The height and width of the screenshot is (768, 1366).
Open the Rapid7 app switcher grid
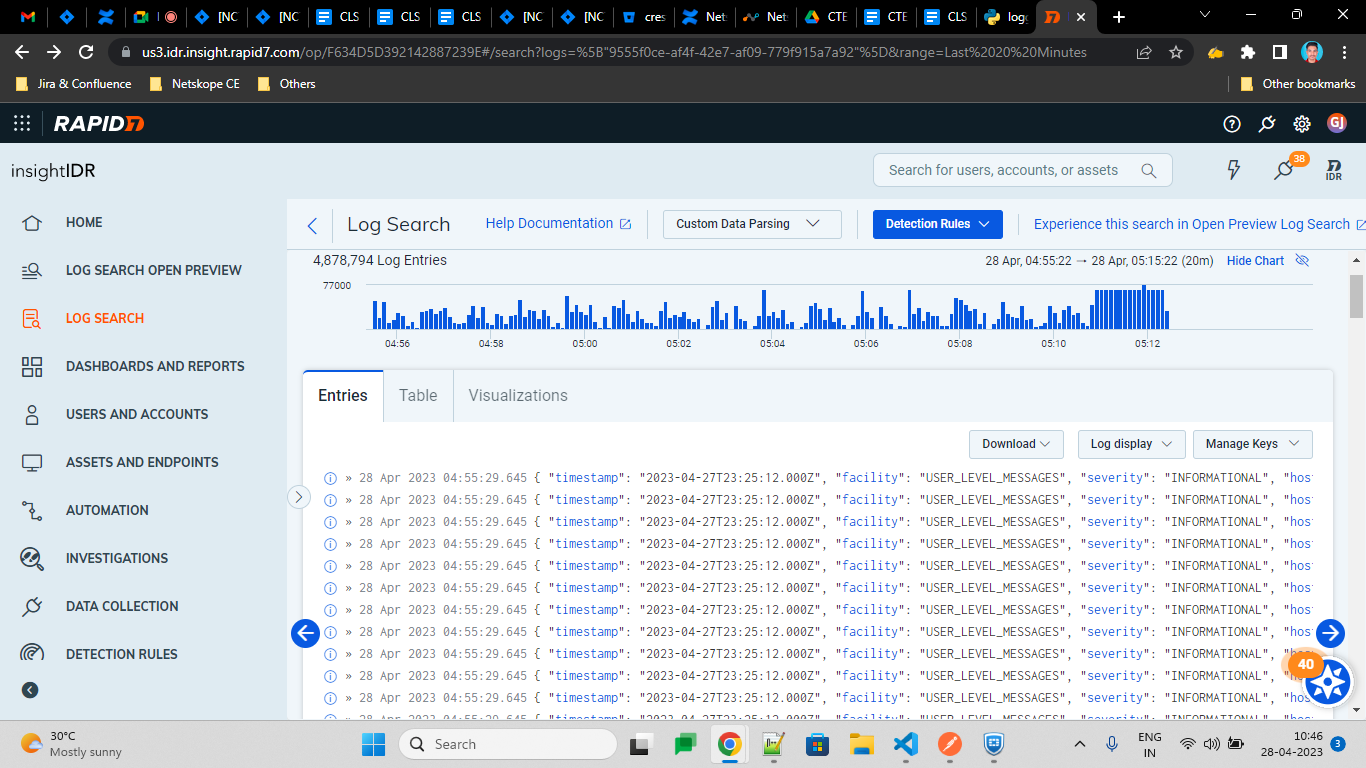tap(22, 124)
